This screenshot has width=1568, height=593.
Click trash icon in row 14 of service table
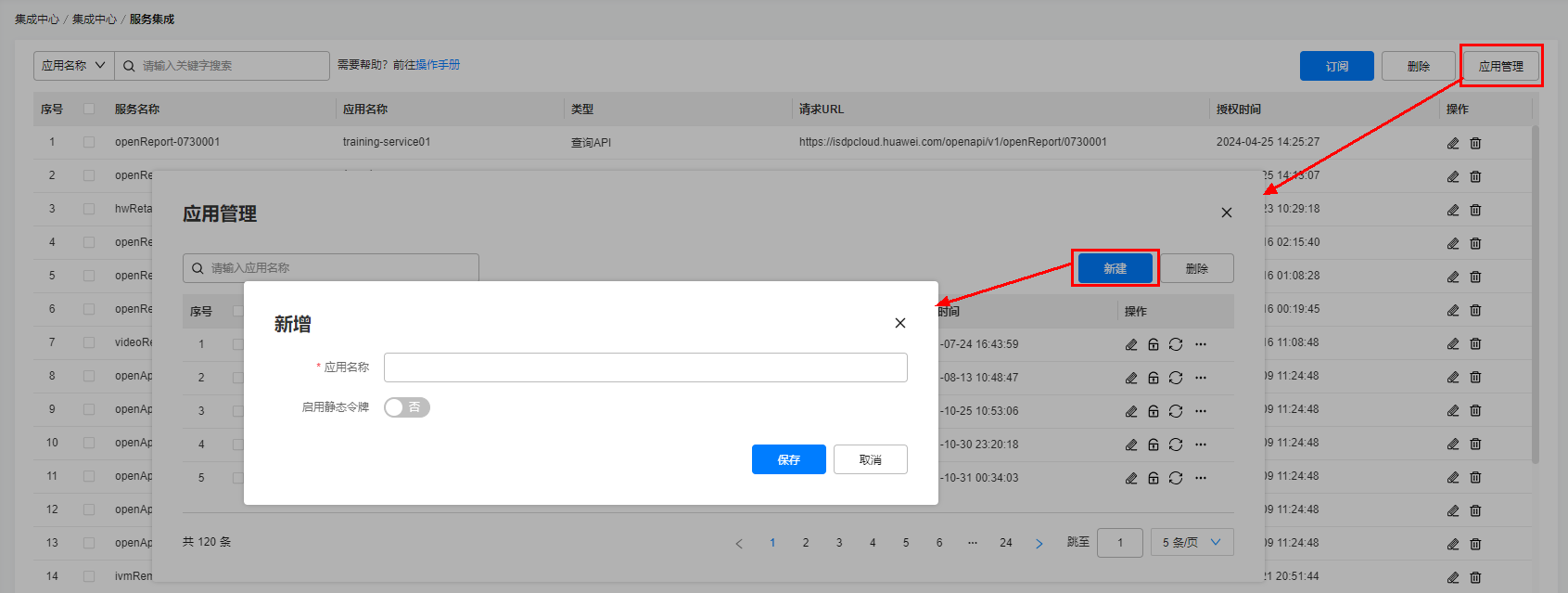1475,577
